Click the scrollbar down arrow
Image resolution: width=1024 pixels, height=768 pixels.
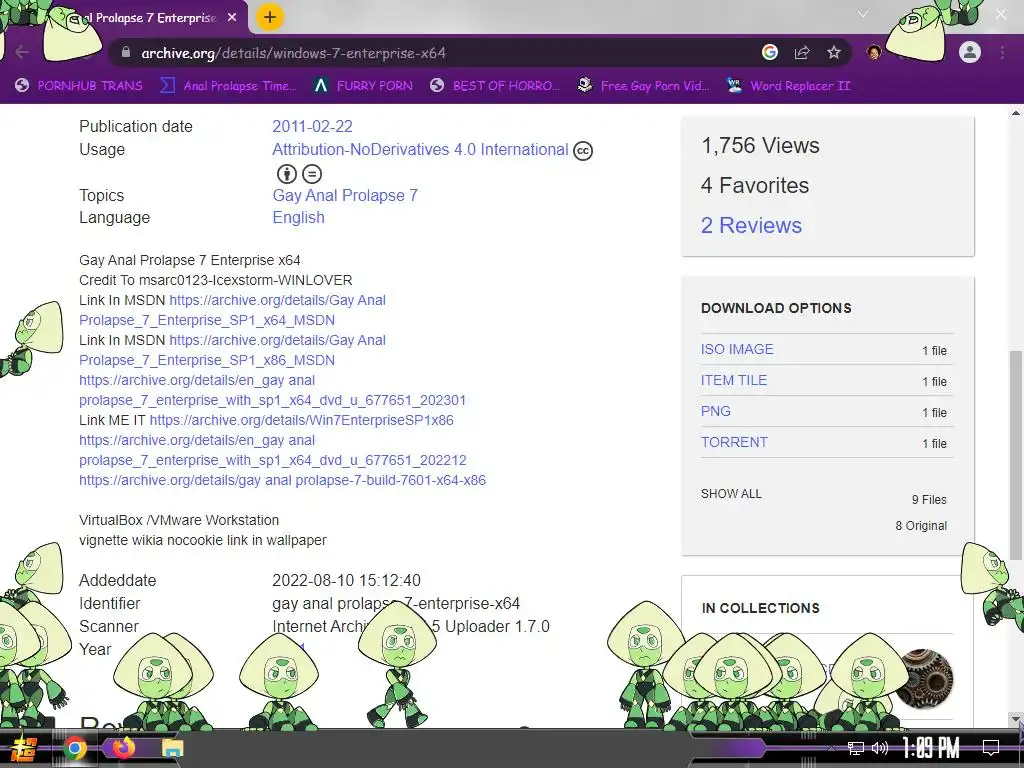(x=1016, y=720)
